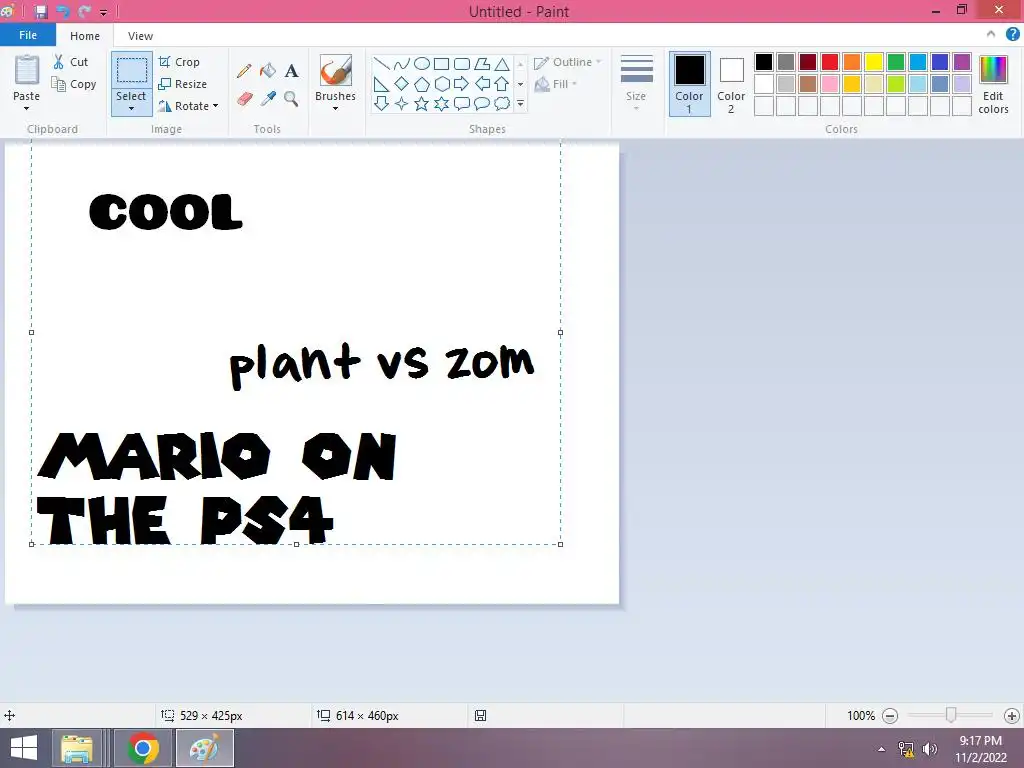1024x768 pixels.
Task: Choose the Six-point star shape
Action: click(x=442, y=103)
